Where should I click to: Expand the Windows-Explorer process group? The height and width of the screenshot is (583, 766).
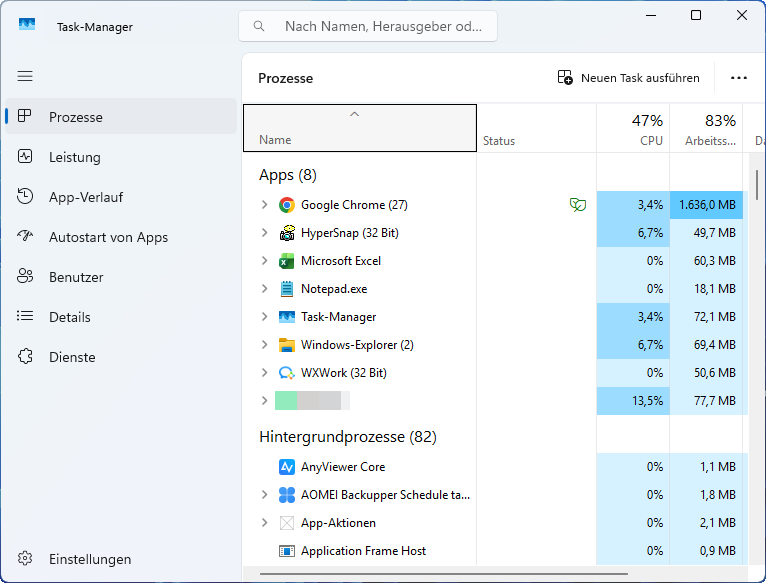coord(264,345)
